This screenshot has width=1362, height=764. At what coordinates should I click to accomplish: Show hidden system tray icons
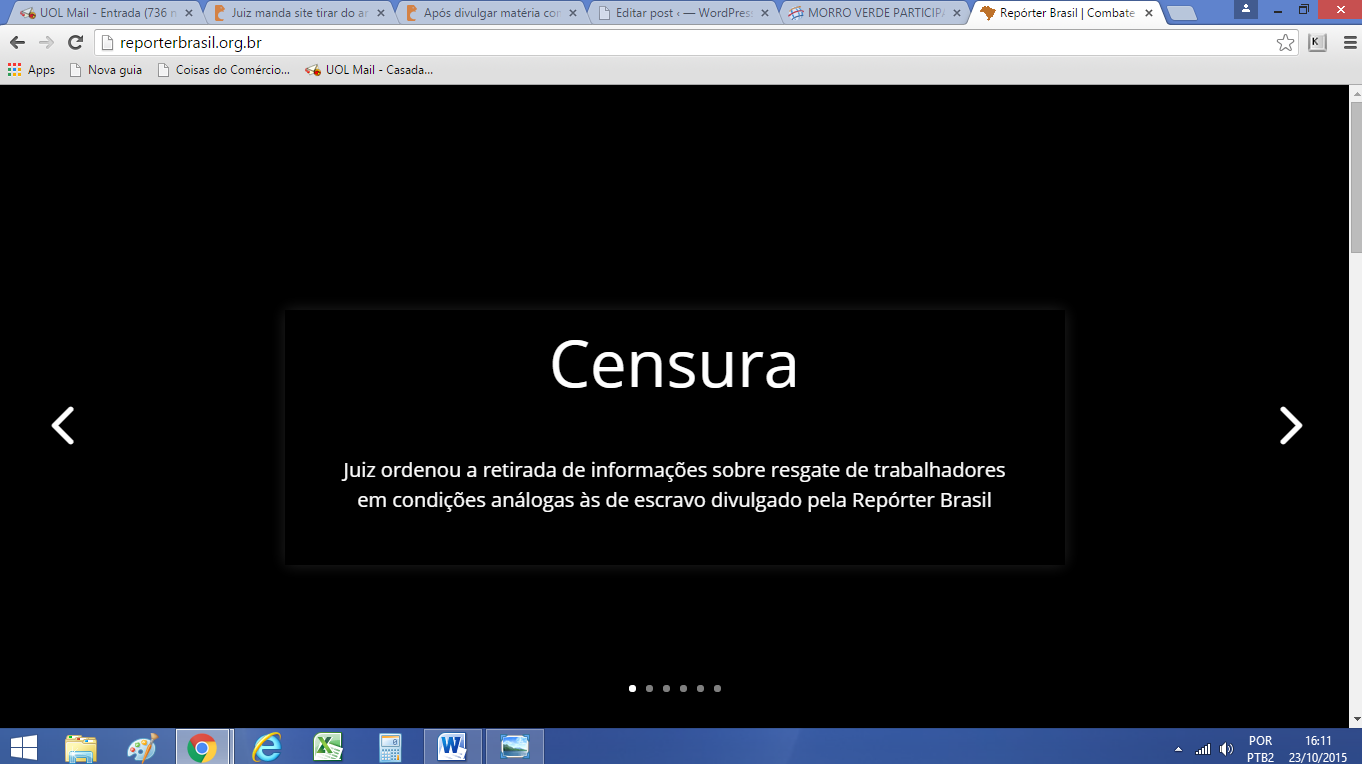[1178, 749]
